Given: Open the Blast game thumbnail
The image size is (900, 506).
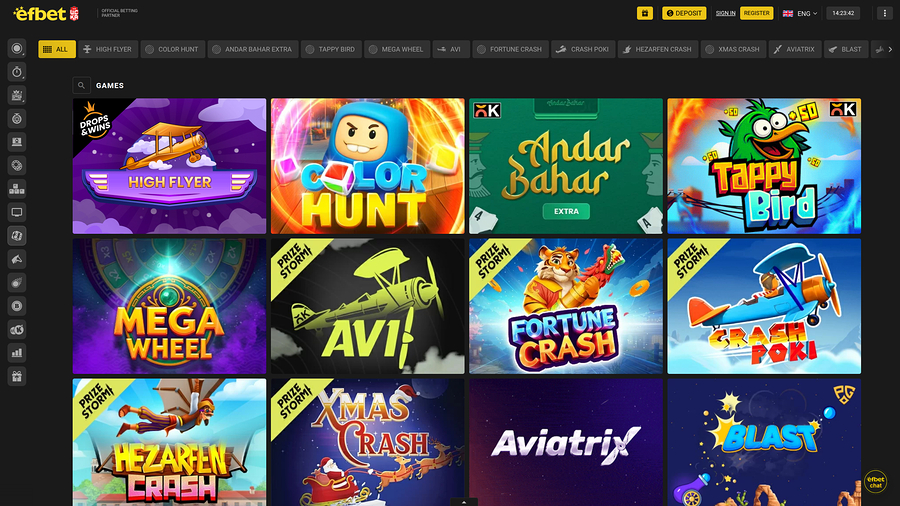Looking at the screenshot, I should coord(764,442).
